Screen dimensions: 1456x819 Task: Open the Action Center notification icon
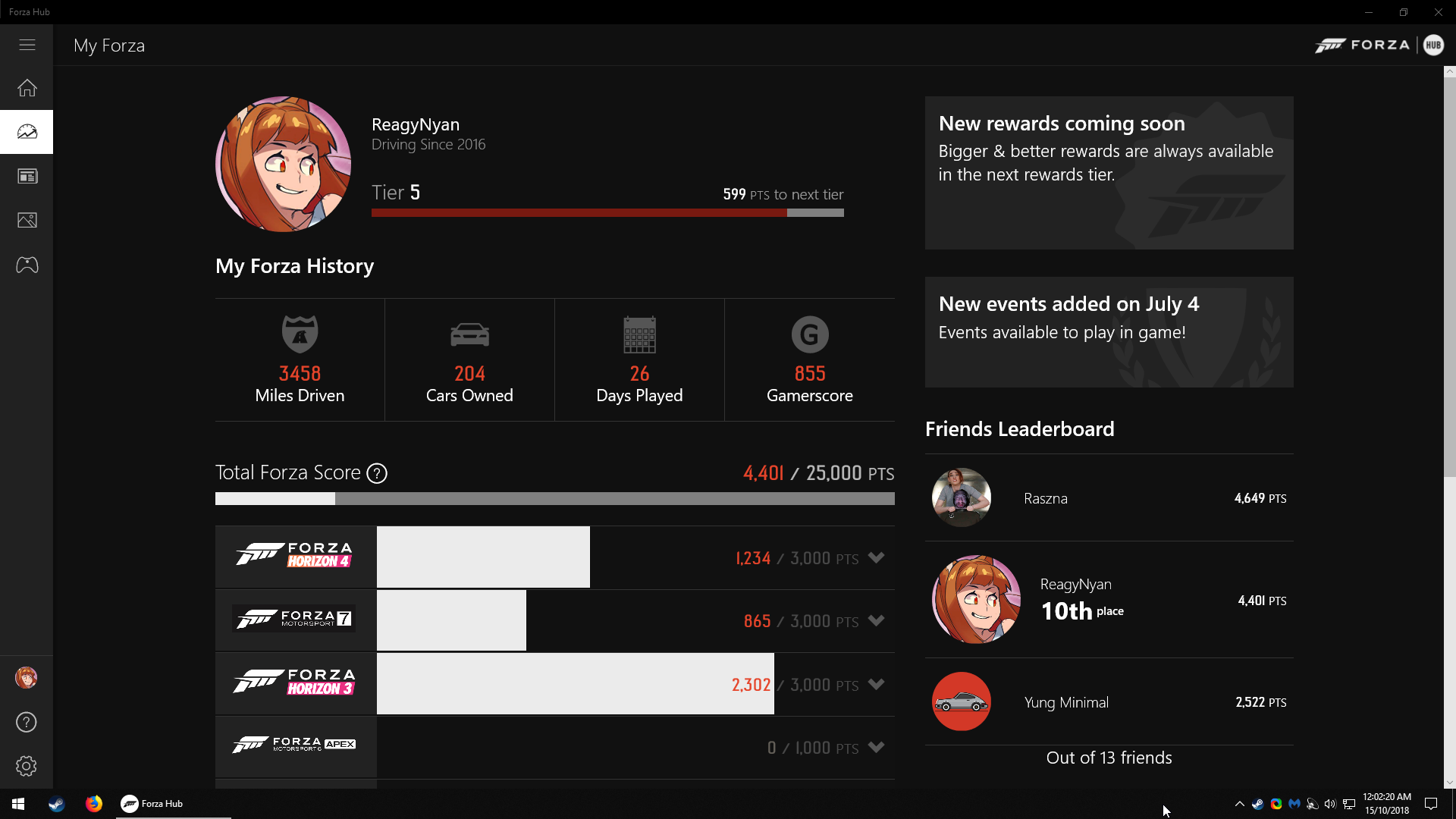1431,804
